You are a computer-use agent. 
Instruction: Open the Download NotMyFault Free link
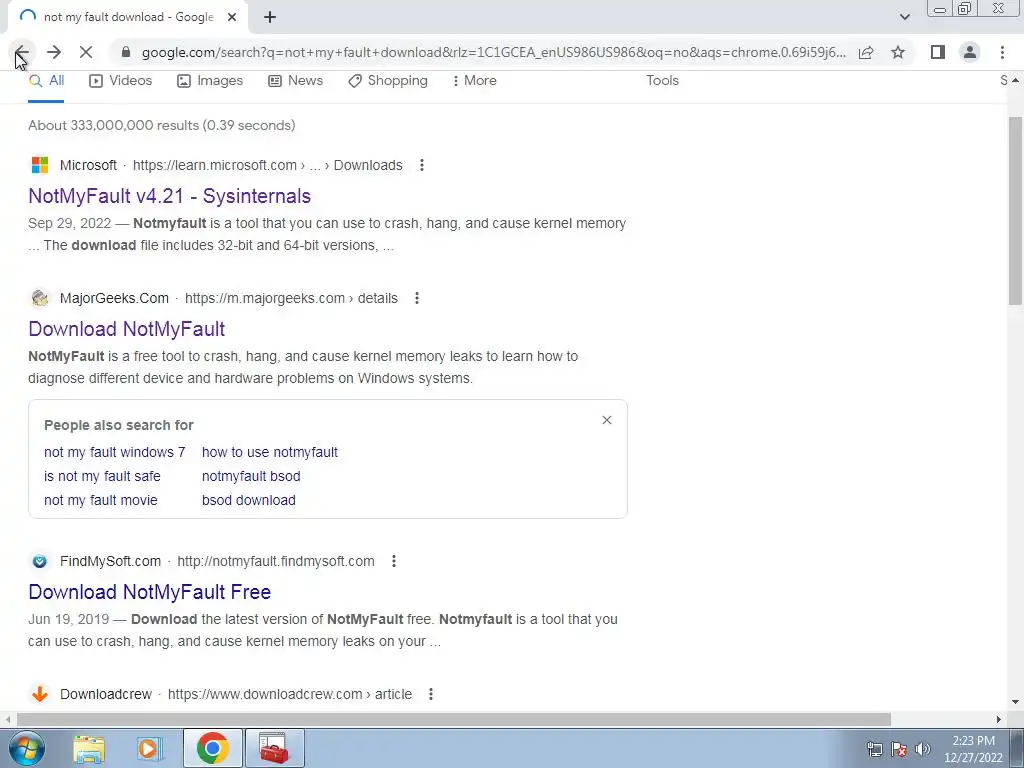pos(150,592)
